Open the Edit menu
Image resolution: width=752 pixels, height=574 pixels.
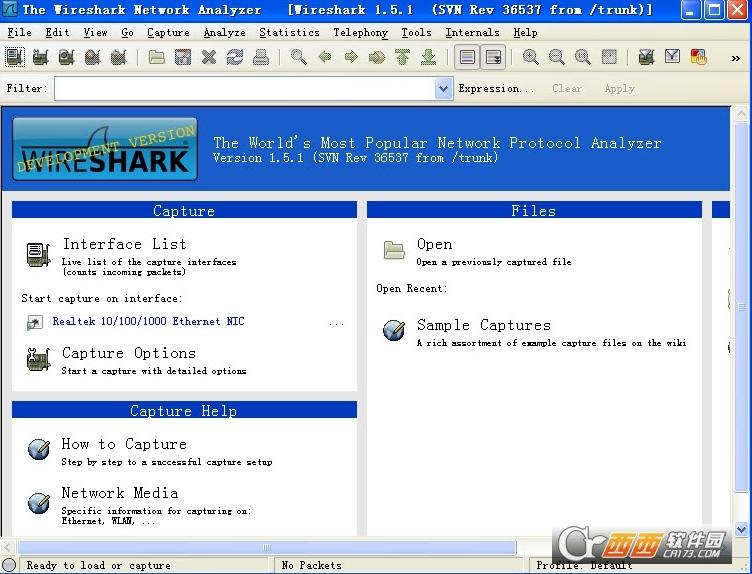tap(58, 32)
